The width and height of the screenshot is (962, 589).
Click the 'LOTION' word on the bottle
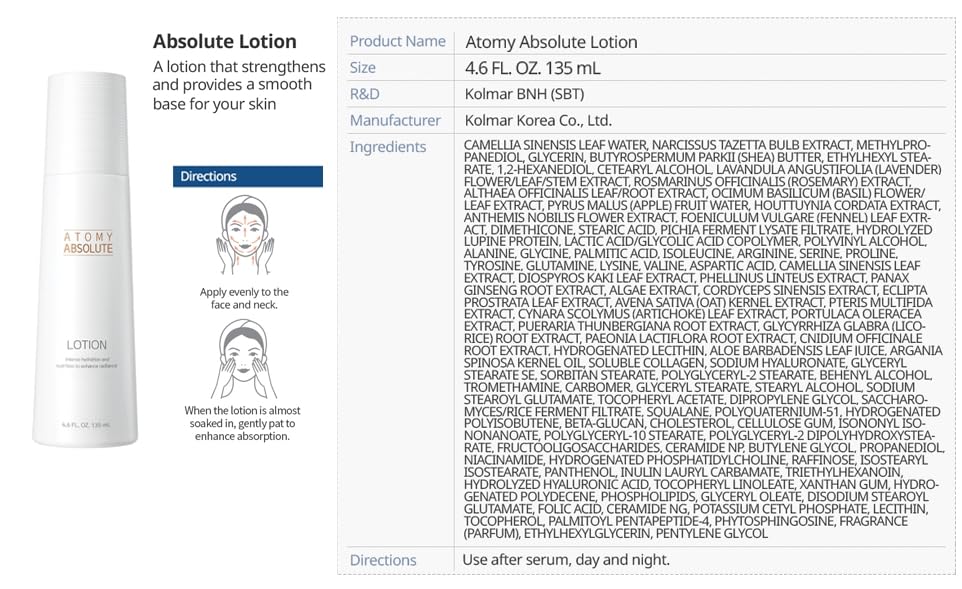[x=87, y=345]
